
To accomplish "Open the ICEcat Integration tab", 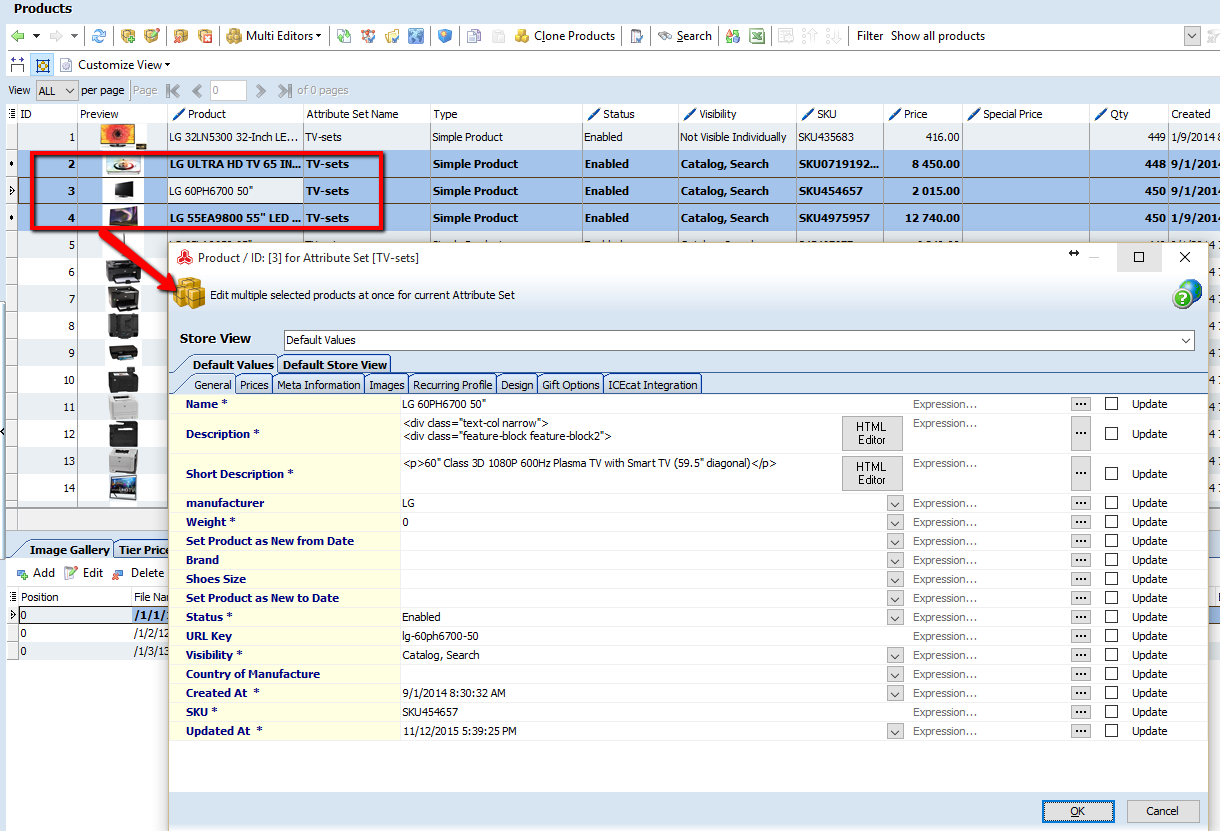I will click(x=653, y=385).
